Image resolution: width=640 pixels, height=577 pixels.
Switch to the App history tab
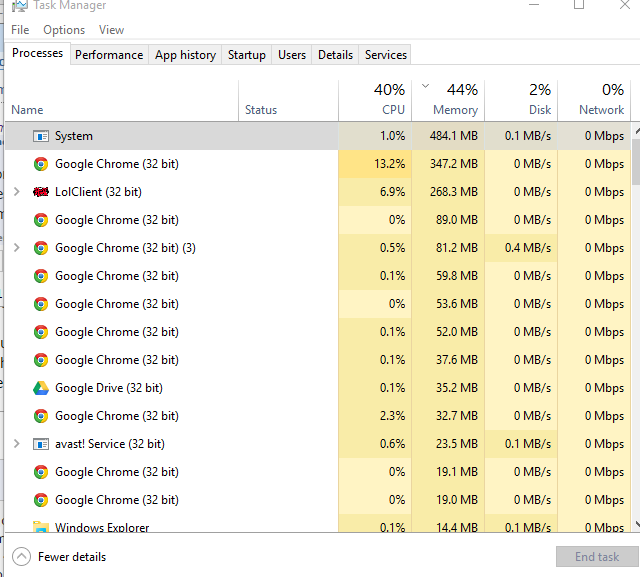pos(185,55)
